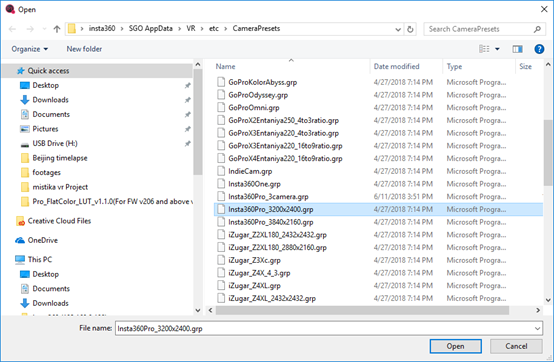Image resolution: width=554 pixels, height=362 pixels.
Task: Expand address bar history dropdown
Action: click(x=398, y=29)
